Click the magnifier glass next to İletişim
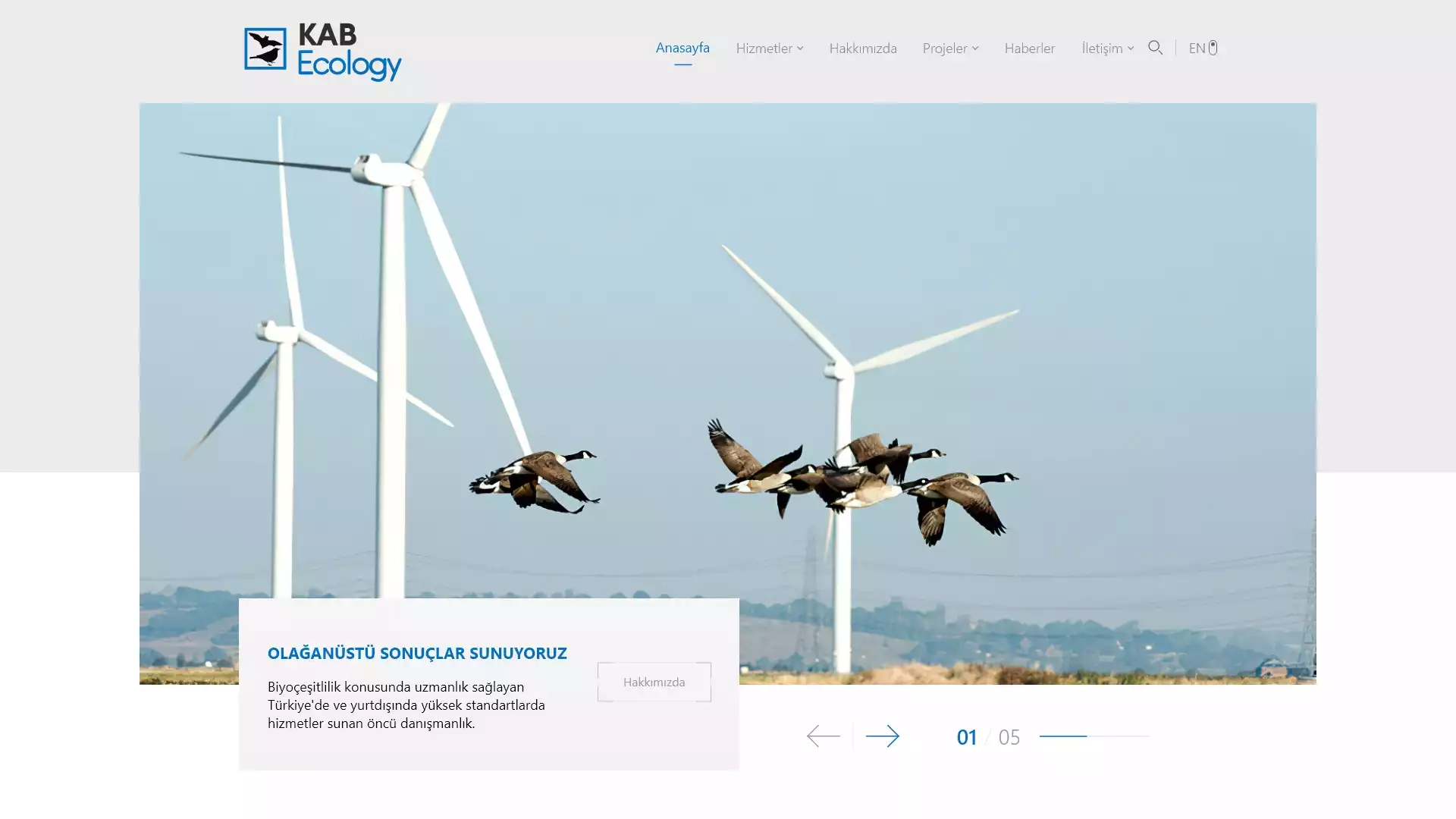 (x=1155, y=47)
